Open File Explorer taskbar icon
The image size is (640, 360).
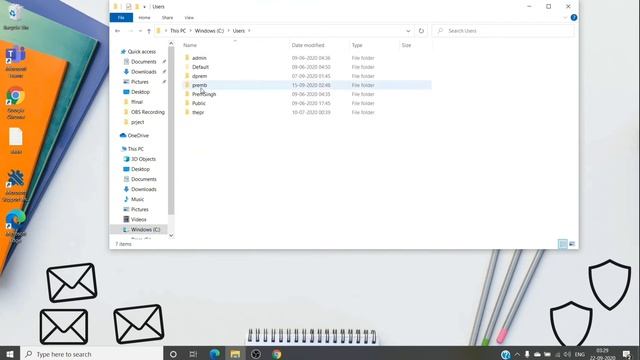[235, 354]
